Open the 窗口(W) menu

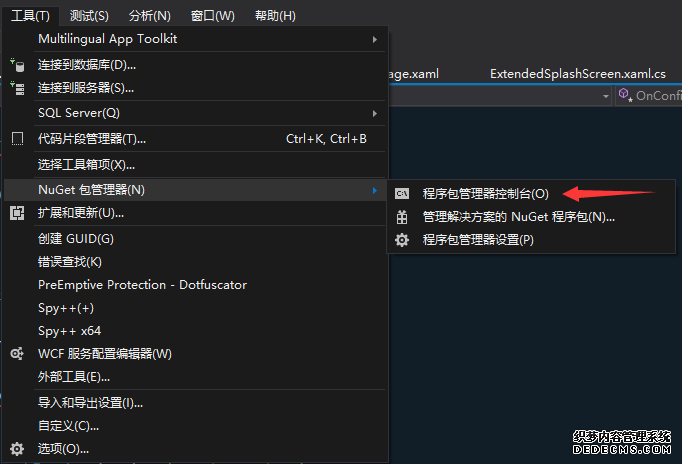pos(212,15)
